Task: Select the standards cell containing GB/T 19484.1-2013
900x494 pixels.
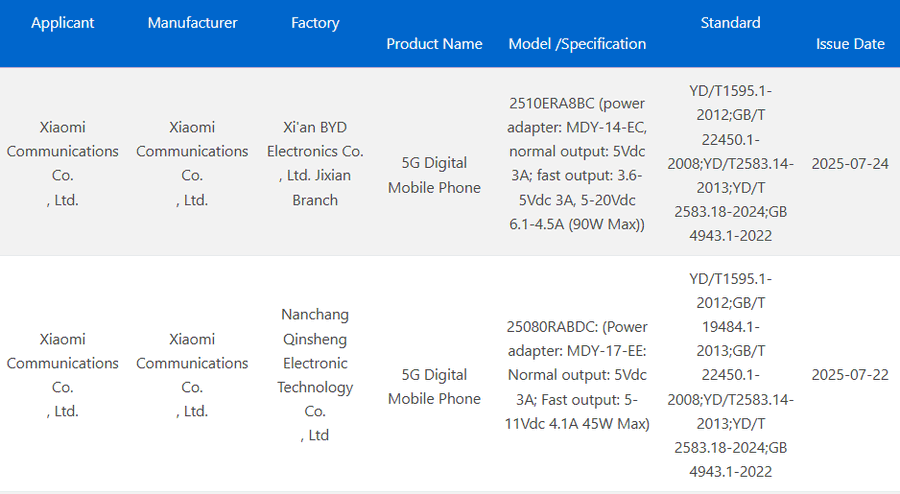Action: (x=730, y=375)
